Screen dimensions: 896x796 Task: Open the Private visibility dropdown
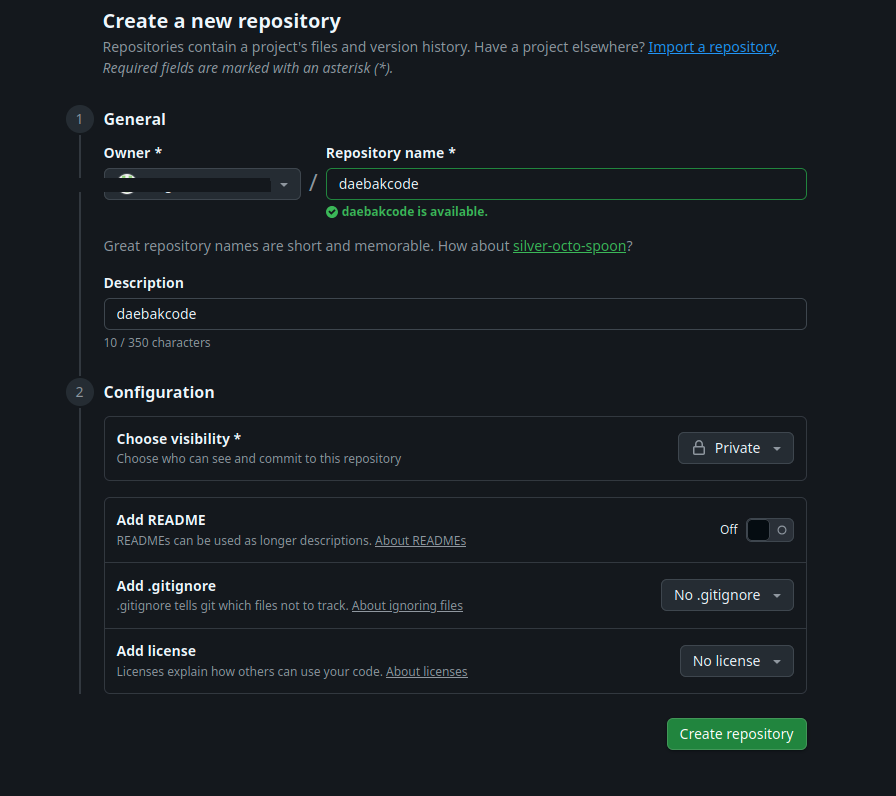point(736,448)
